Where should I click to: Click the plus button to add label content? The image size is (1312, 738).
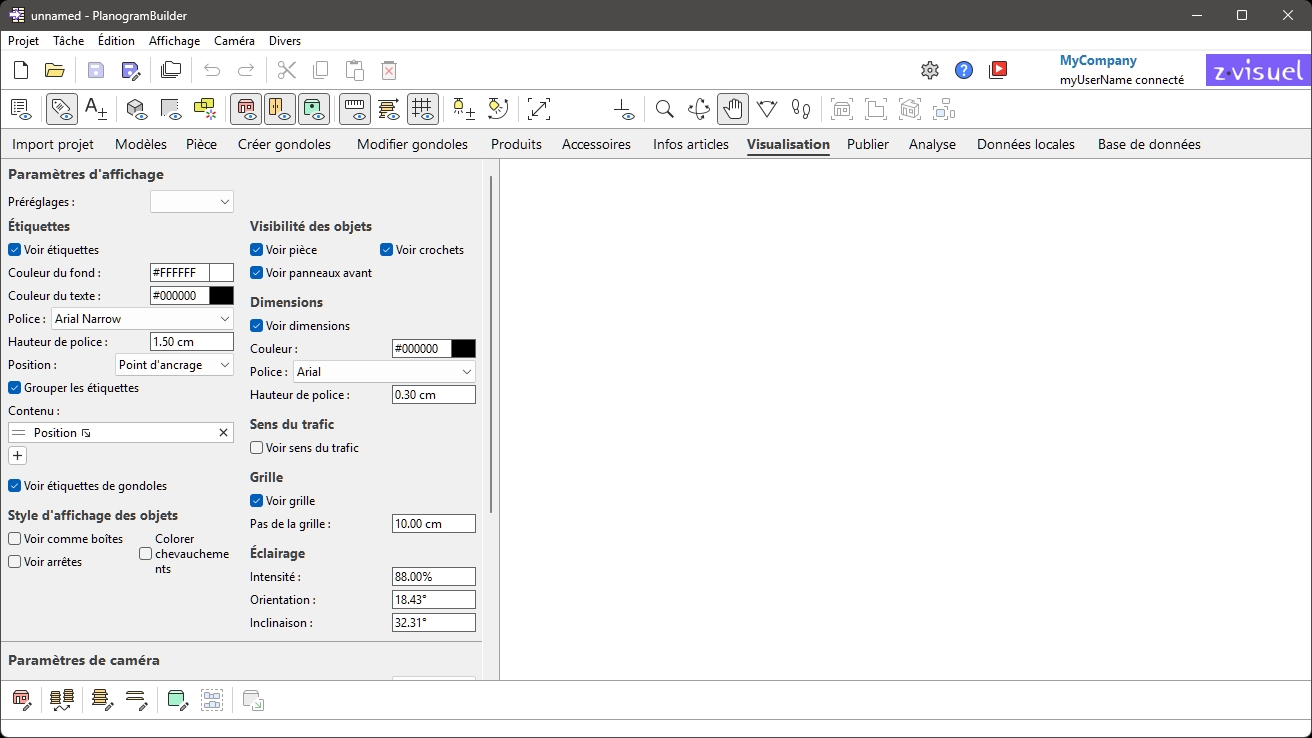(17, 456)
